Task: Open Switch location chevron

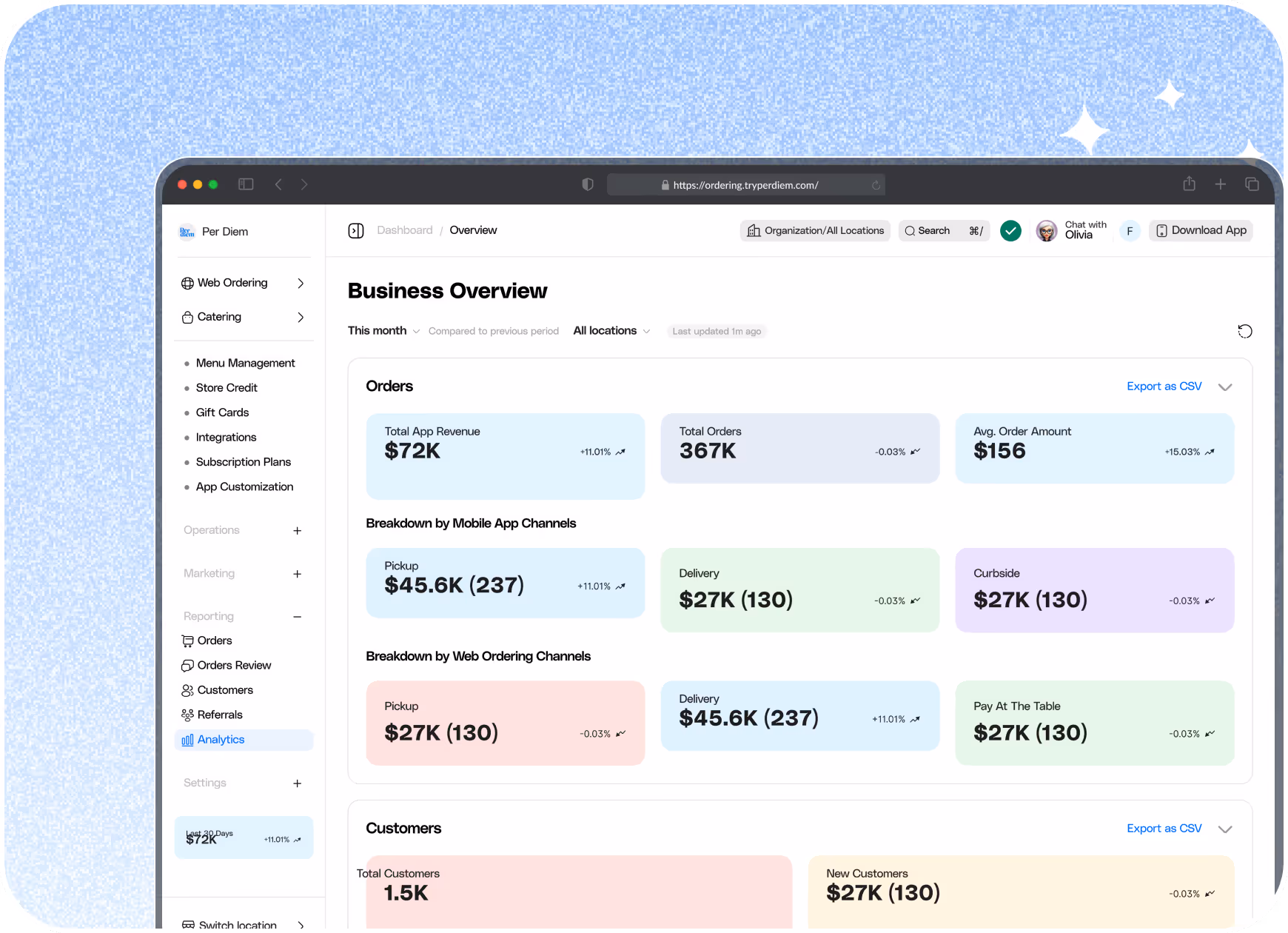Action: tap(301, 925)
